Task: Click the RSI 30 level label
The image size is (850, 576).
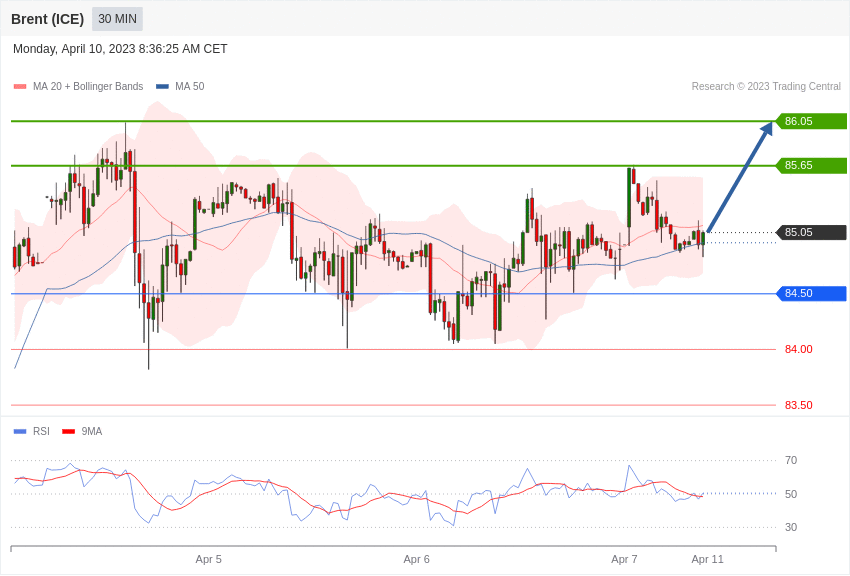Action: (791, 527)
